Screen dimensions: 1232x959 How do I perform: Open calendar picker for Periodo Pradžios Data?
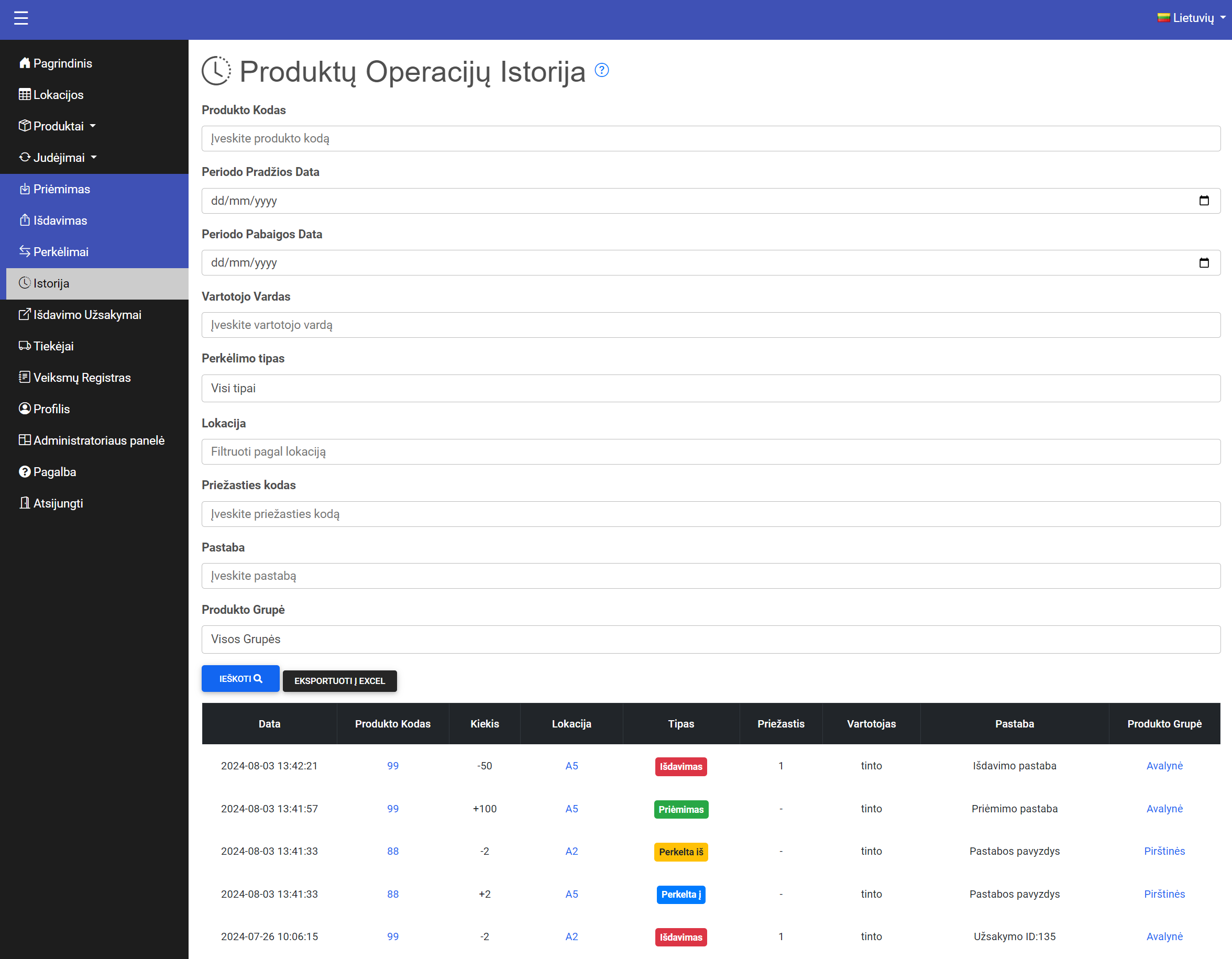coord(1203,201)
